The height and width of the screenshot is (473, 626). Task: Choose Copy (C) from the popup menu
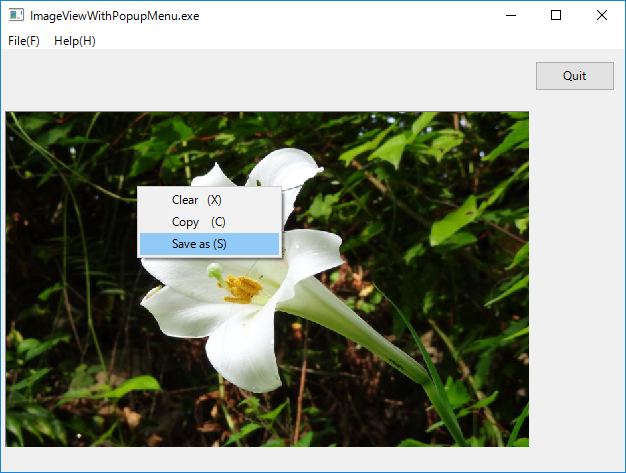(x=209, y=222)
